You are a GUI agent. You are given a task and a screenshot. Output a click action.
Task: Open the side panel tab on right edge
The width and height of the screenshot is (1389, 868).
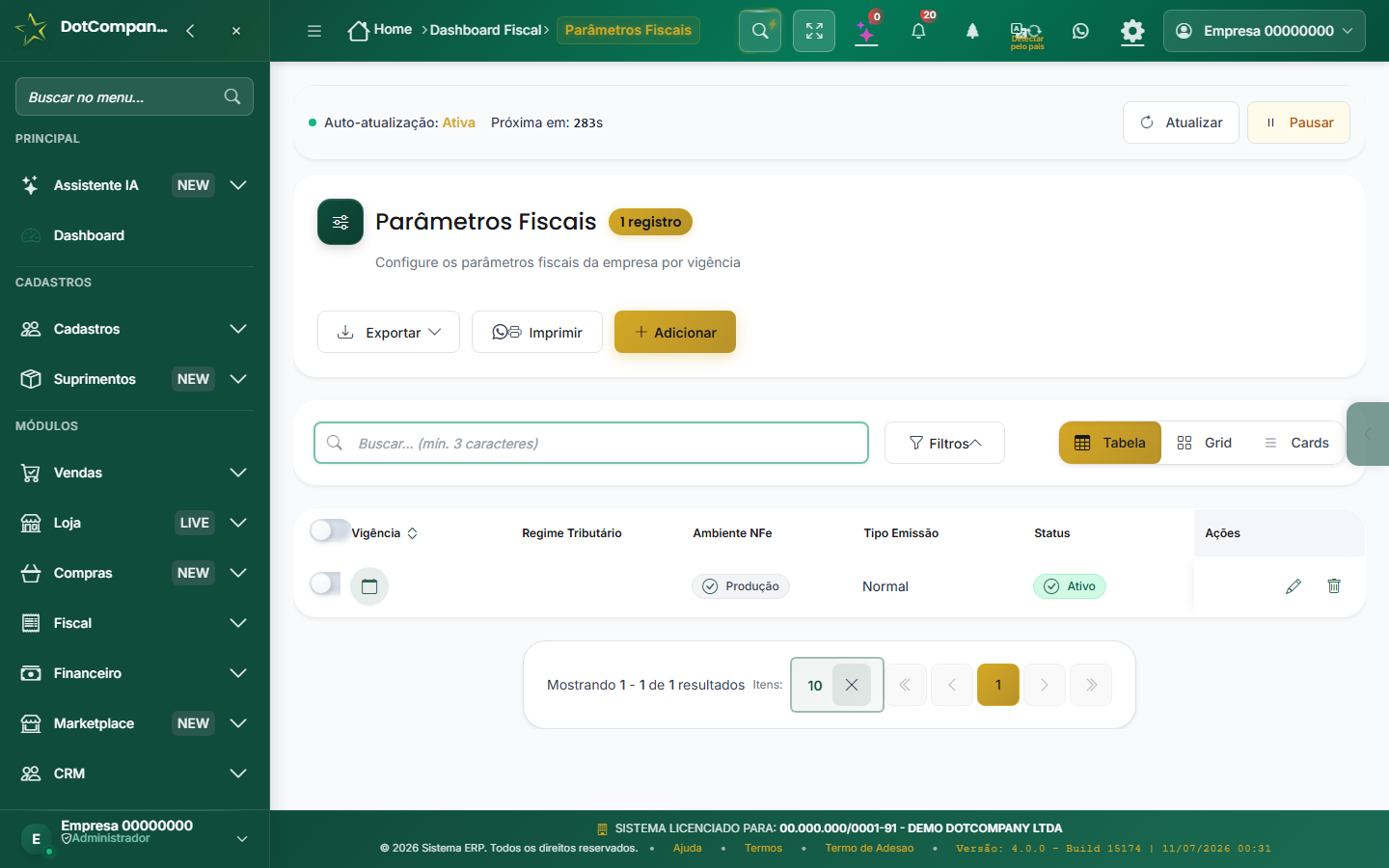pyautogui.click(x=1368, y=434)
